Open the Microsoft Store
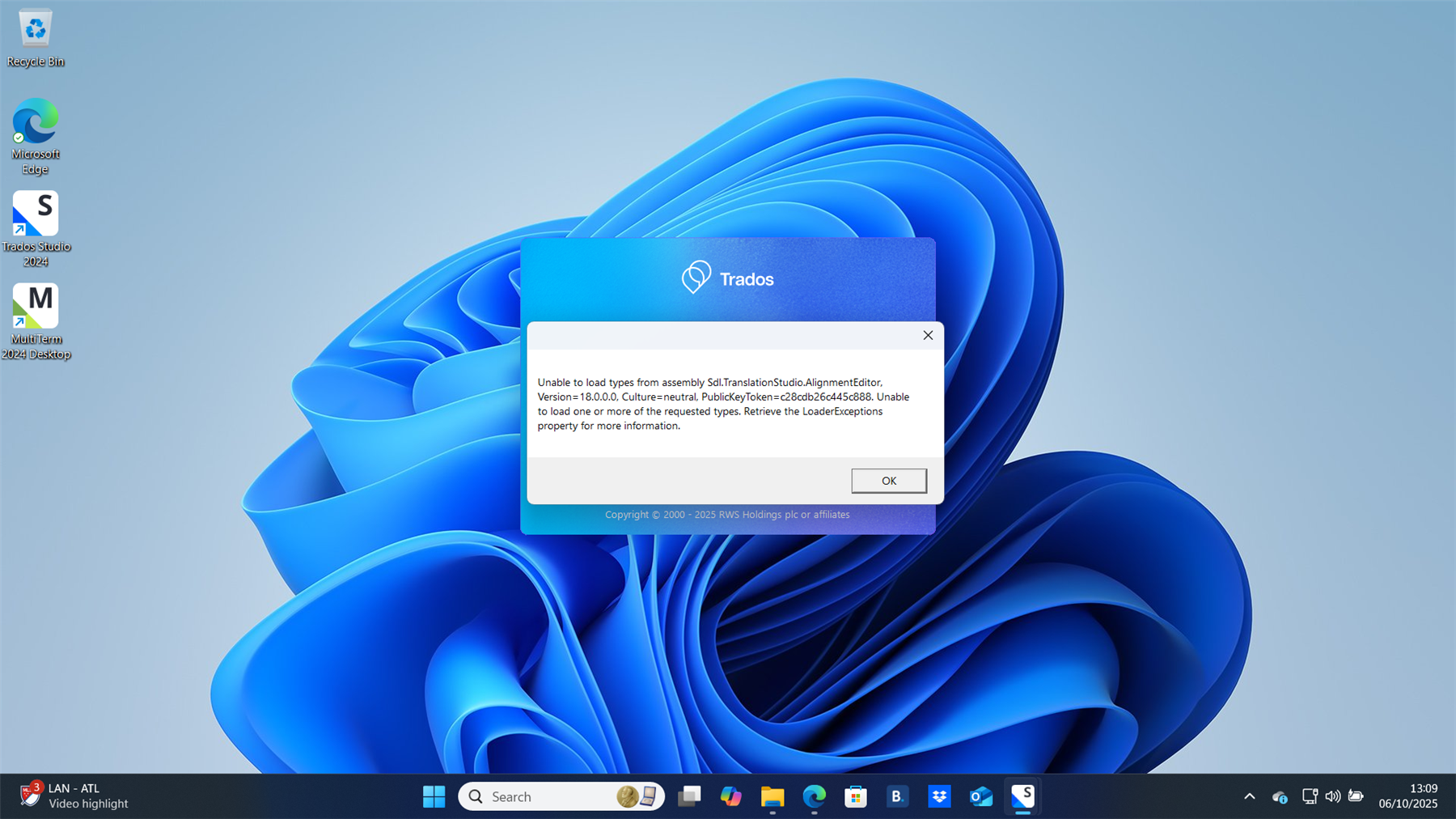 point(857,796)
